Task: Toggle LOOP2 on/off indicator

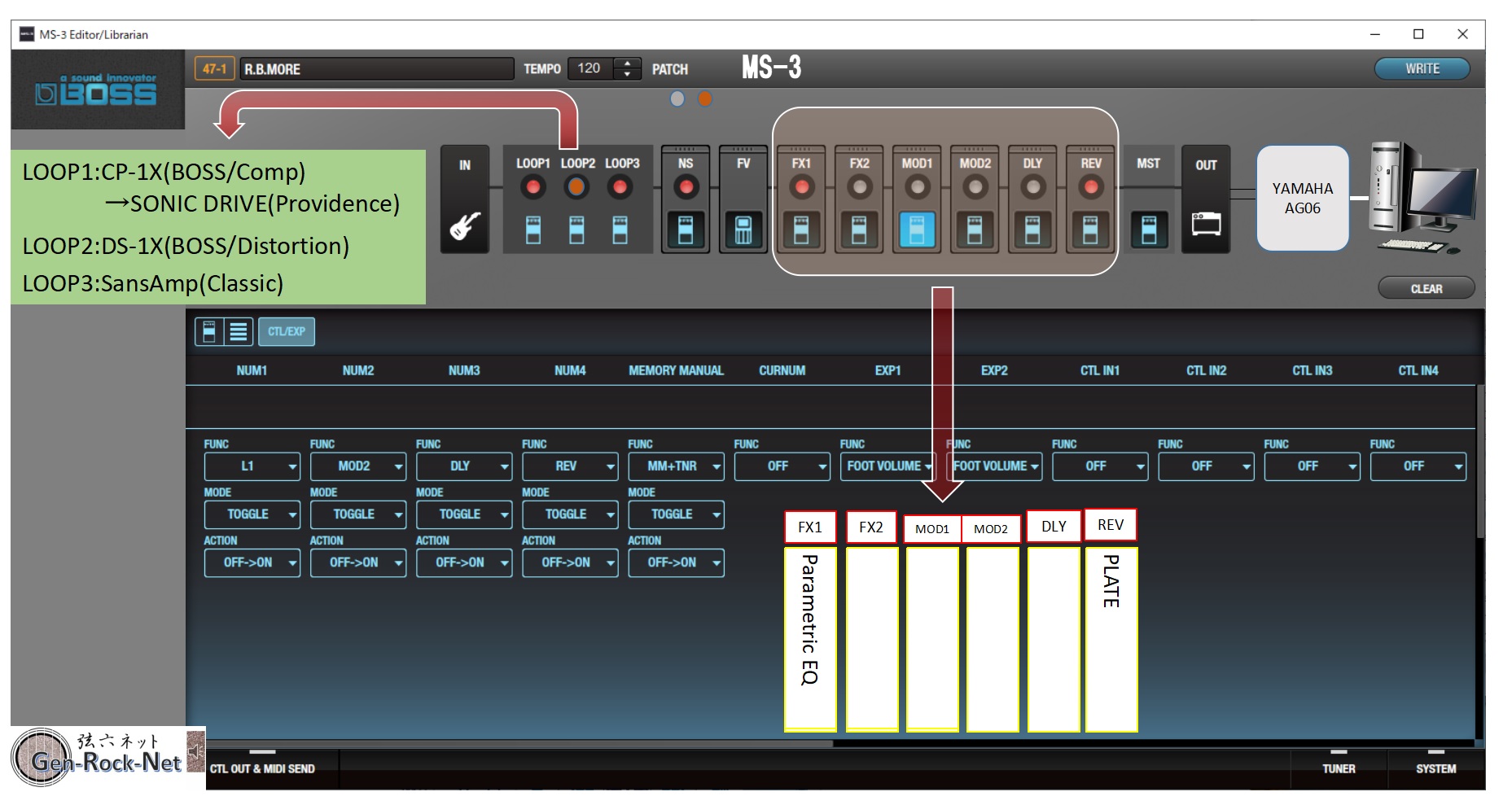Action: click(576, 188)
